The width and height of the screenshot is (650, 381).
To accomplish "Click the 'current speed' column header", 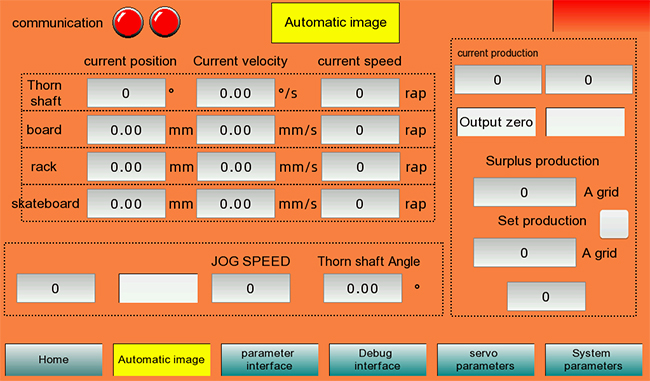I will (x=359, y=61).
